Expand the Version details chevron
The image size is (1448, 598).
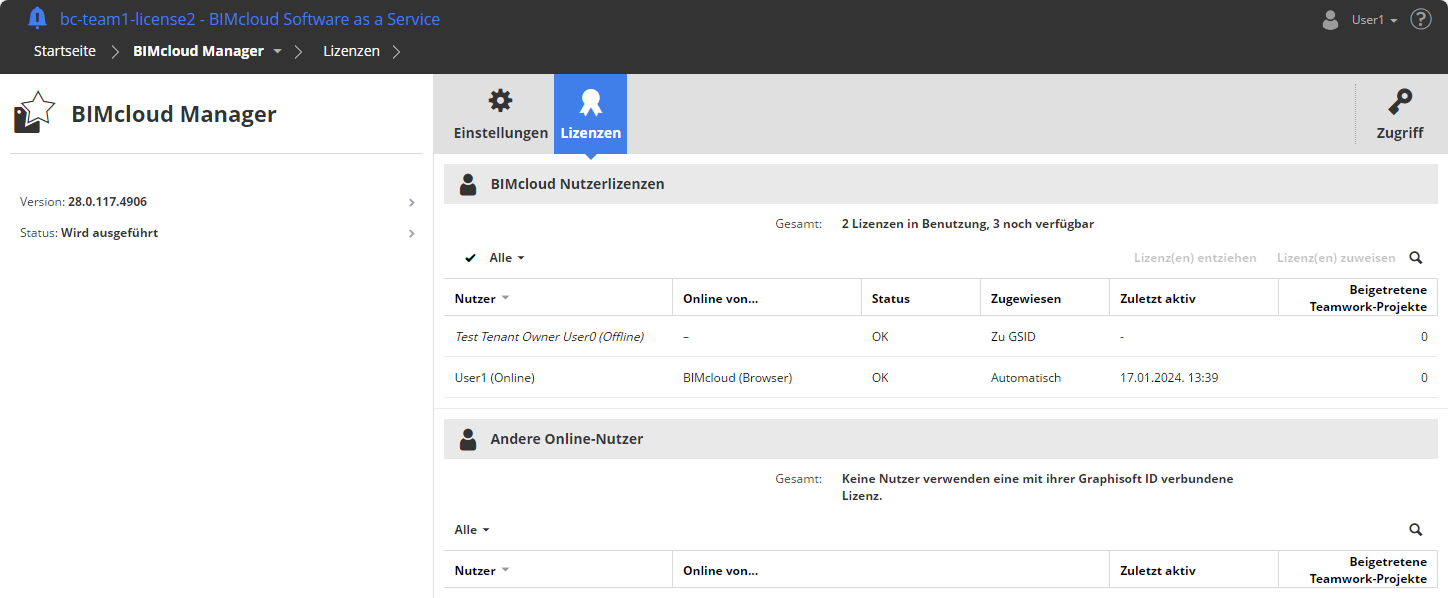coord(412,203)
